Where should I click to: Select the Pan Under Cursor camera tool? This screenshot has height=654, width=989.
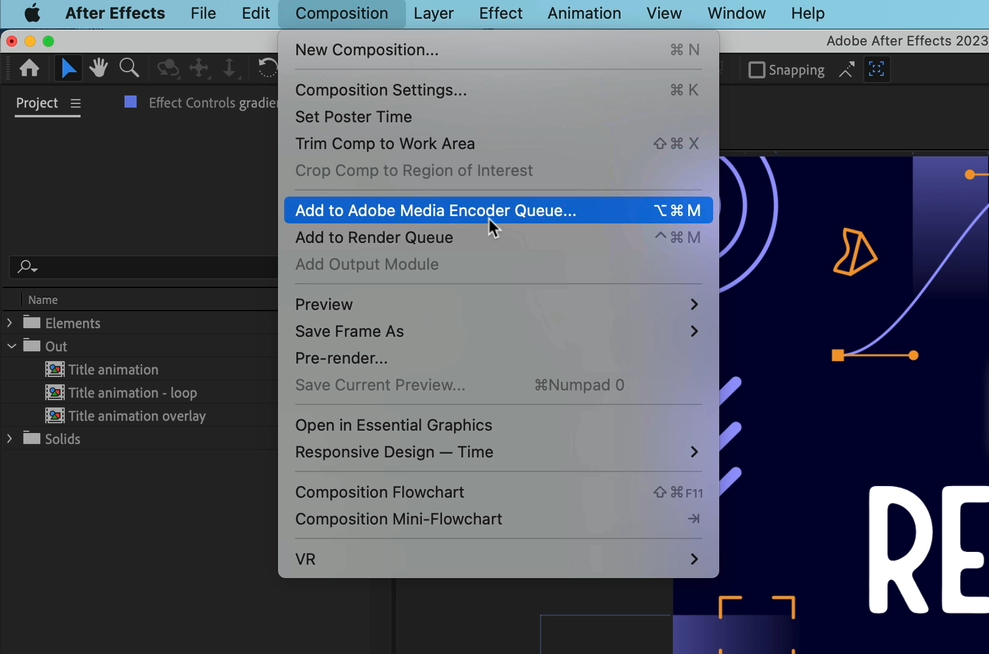pyautogui.click(x=199, y=68)
